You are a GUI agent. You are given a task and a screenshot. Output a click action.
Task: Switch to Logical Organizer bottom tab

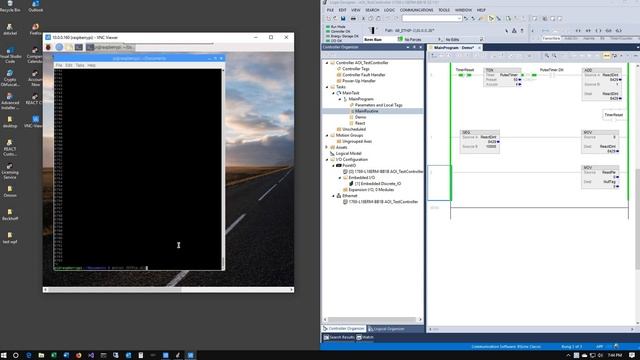pyautogui.click(x=387, y=329)
